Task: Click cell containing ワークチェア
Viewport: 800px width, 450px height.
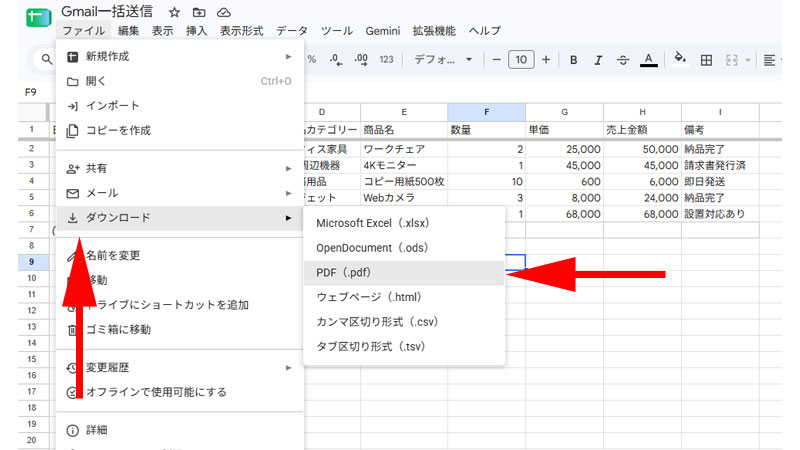Action: [404, 149]
